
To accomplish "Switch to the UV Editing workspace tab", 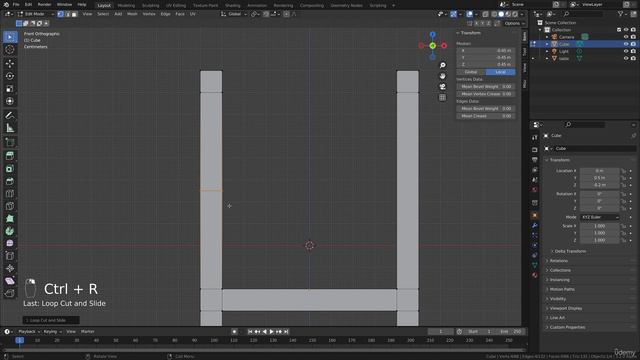I will click(x=176, y=5).
